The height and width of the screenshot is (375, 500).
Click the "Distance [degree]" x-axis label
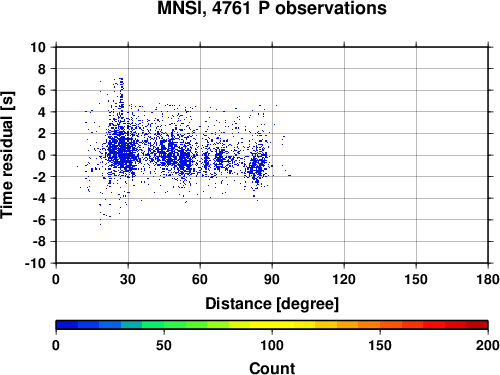tap(272, 304)
